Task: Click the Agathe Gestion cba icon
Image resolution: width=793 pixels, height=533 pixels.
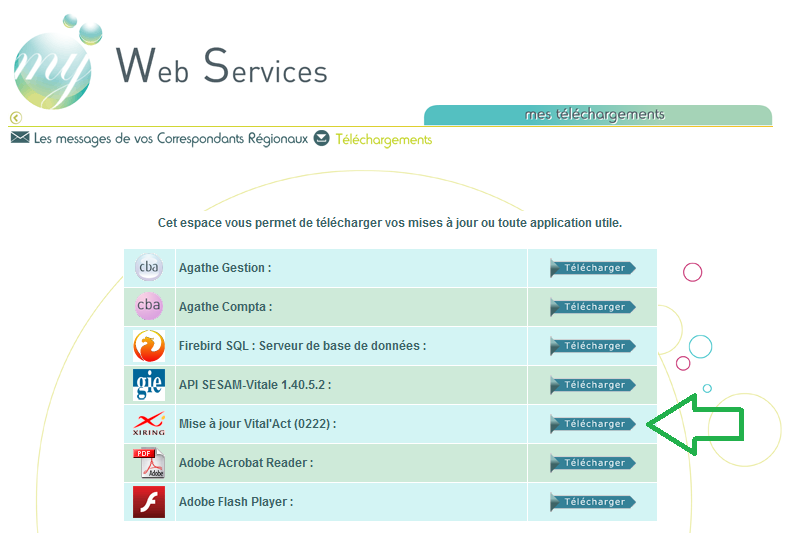Action: [149, 267]
